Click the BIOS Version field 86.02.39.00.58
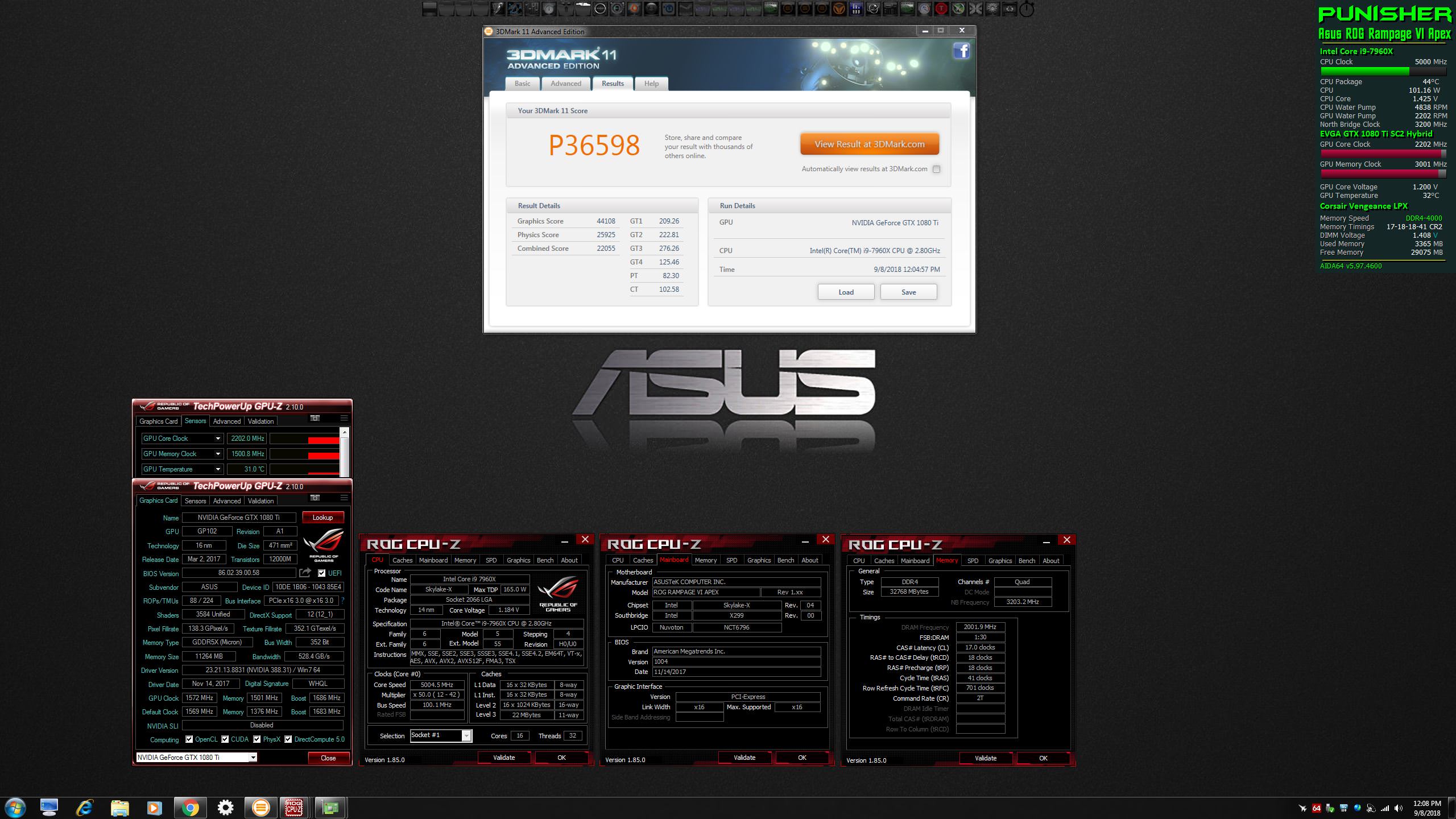The width and height of the screenshot is (1456, 819). 239,573
